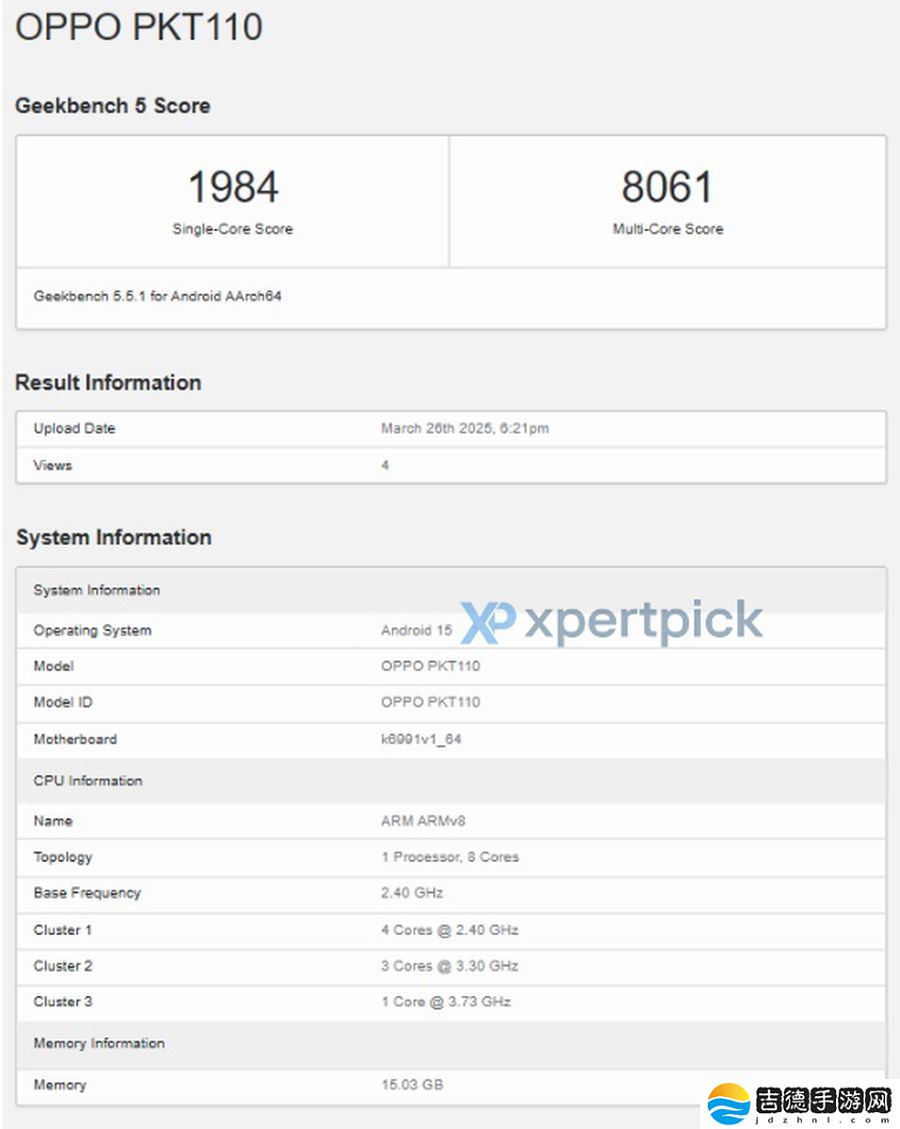This screenshot has width=900, height=1129.
Task: Click the OPPO PKT110 page title
Action: pyautogui.click(x=139, y=27)
